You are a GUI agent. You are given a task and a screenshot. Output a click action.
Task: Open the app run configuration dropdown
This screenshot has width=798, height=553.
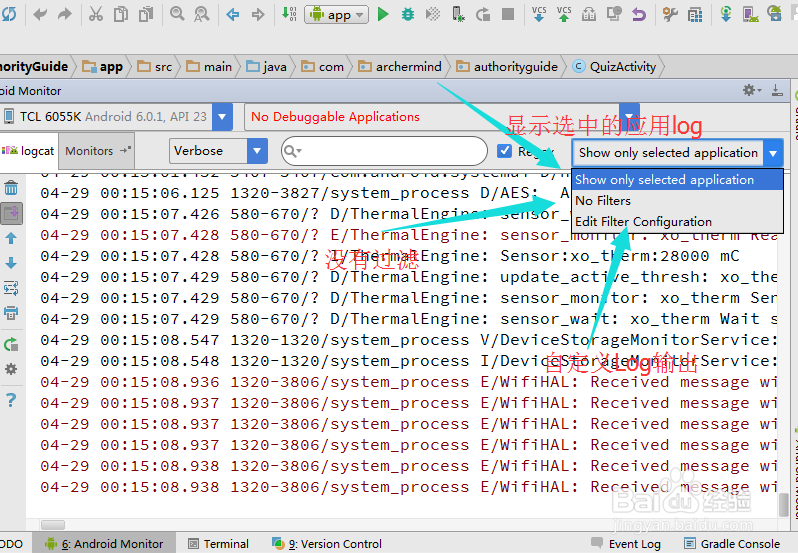tap(336, 15)
